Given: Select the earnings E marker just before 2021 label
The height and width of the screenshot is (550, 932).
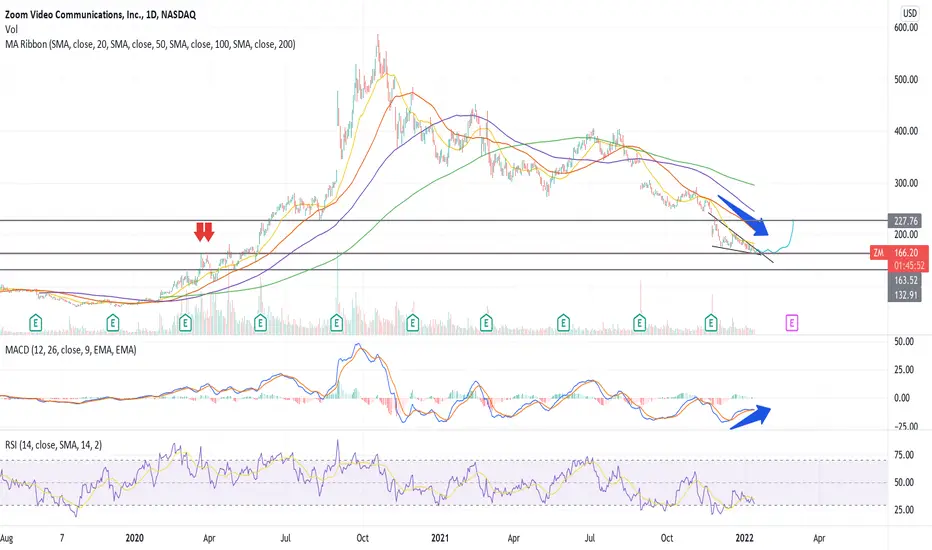Looking at the screenshot, I should 412,323.
